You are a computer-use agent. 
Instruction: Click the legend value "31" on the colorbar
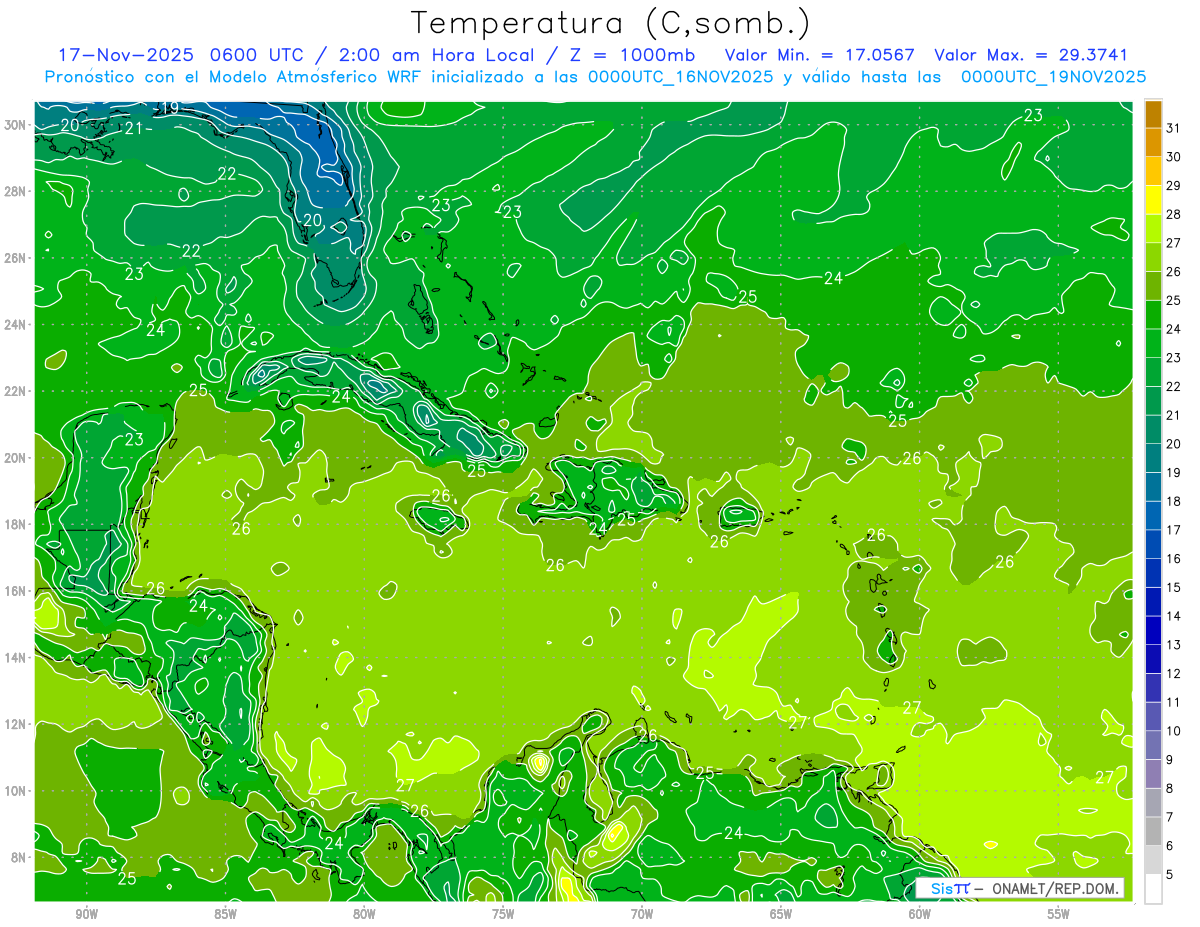(x=1174, y=128)
